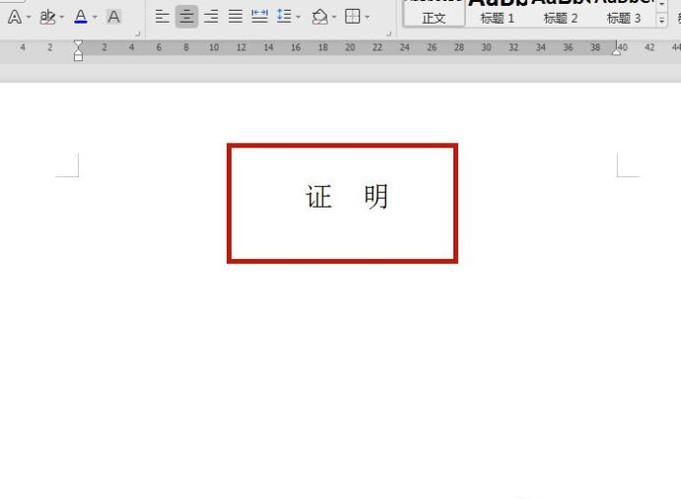This screenshot has height=499, width=681.
Task: Expand the line spacing dropdown arrow
Action: tap(298, 17)
